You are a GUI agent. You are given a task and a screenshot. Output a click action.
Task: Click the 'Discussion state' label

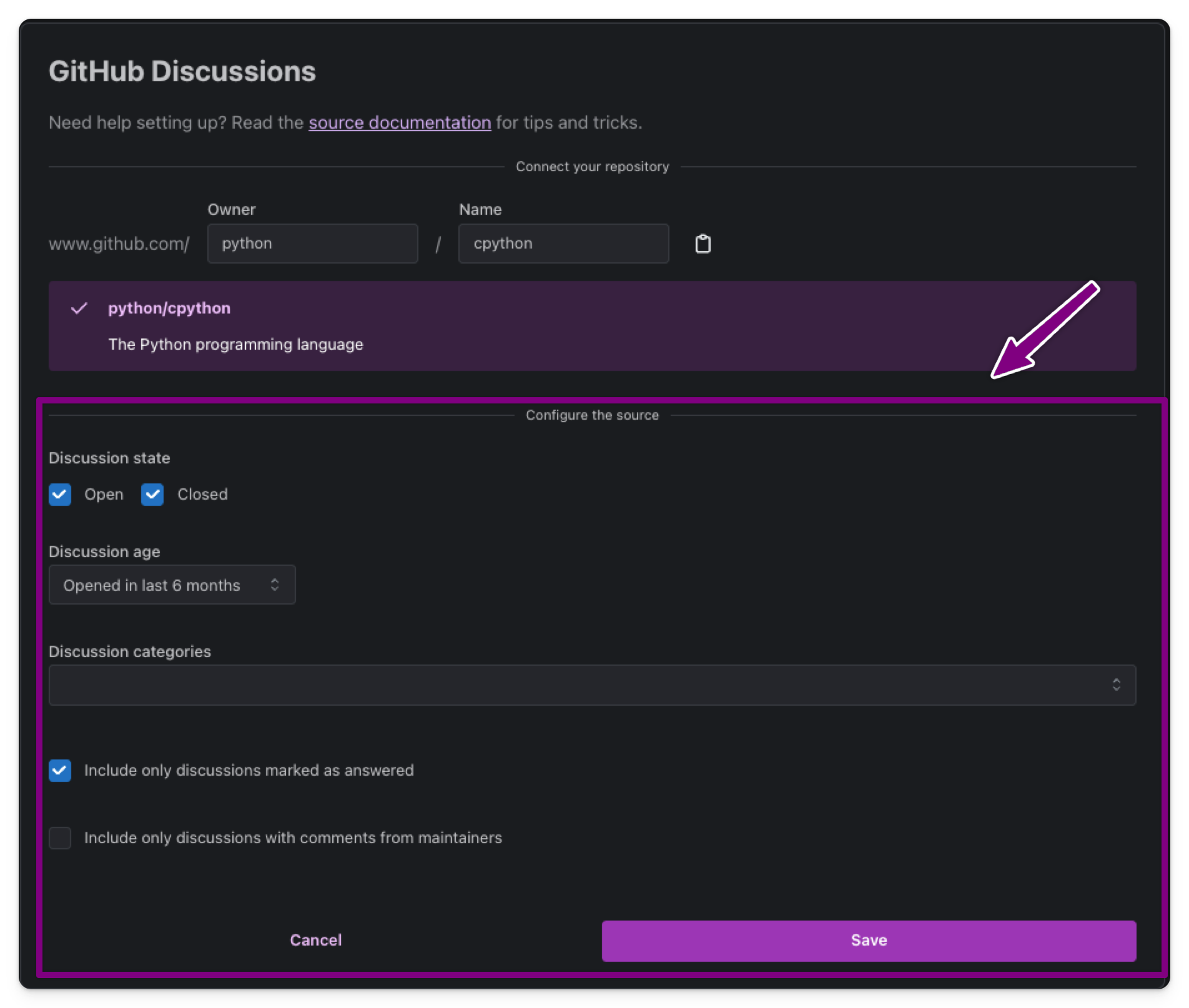(x=109, y=458)
